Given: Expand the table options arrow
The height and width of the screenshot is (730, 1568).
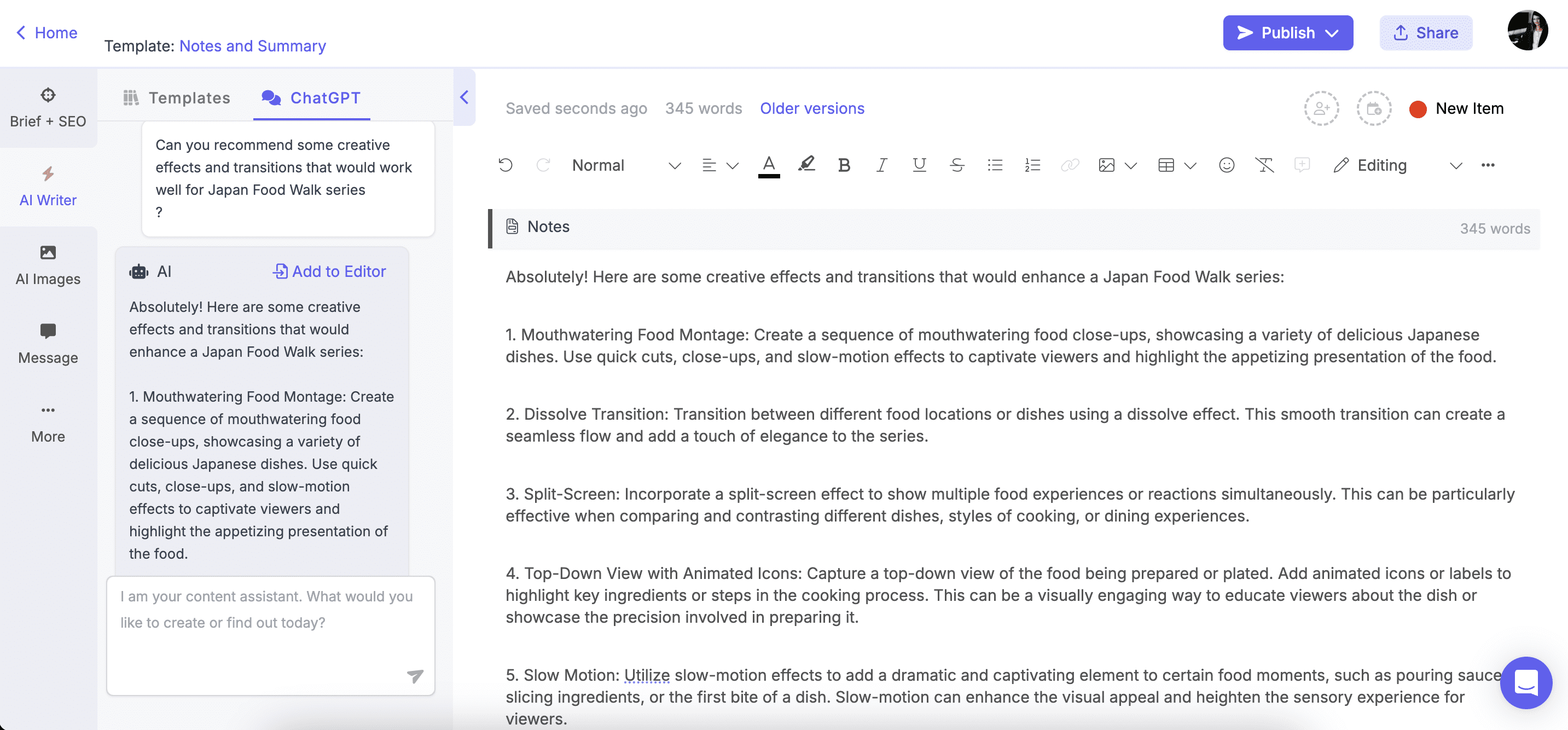Looking at the screenshot, I should point(1190,166).
